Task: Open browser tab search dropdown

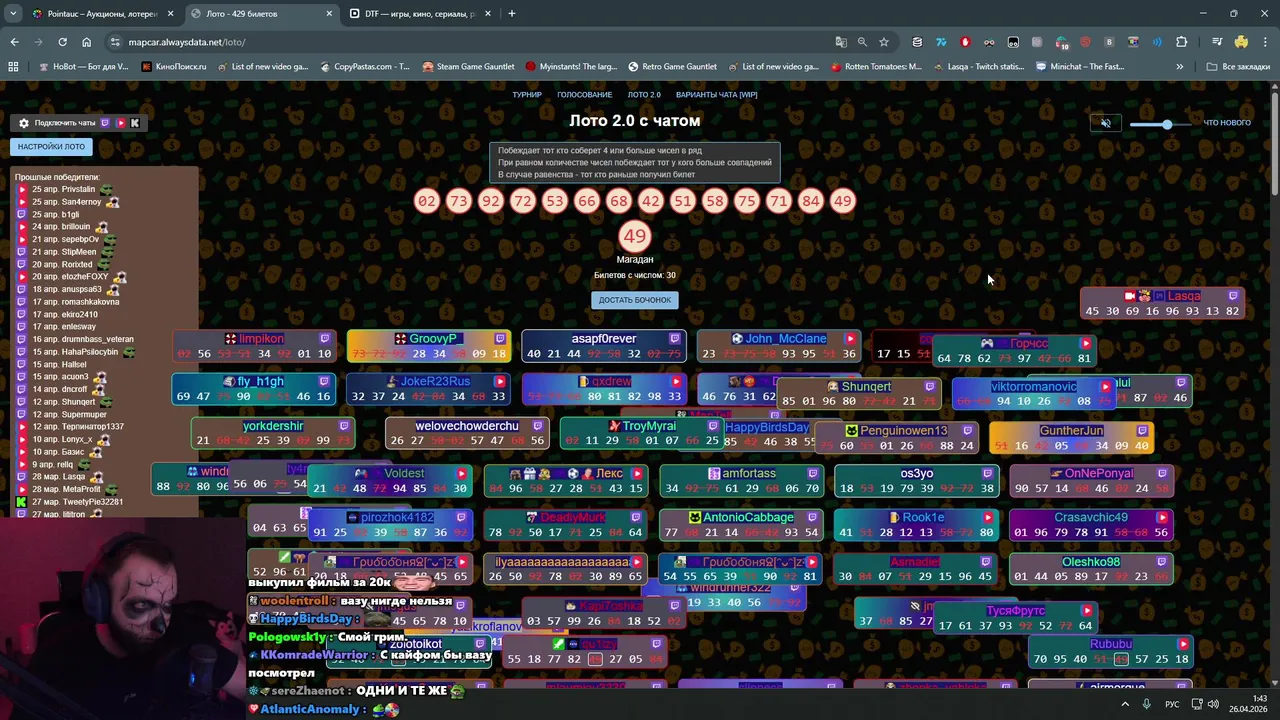Action: click(13, 14)
